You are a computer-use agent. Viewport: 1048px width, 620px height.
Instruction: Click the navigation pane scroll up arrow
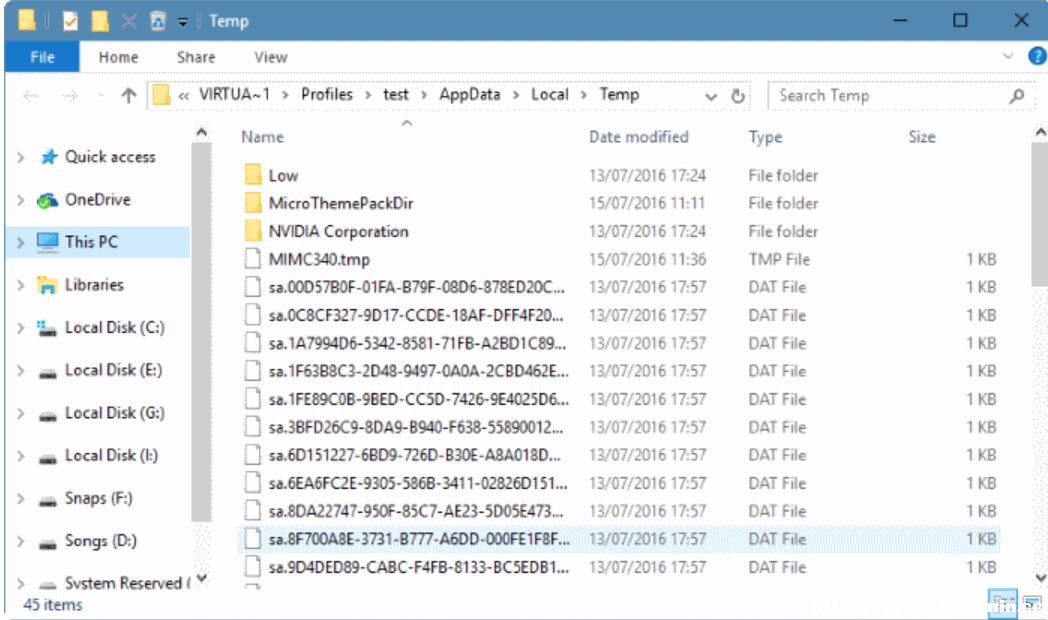[201, 133]
